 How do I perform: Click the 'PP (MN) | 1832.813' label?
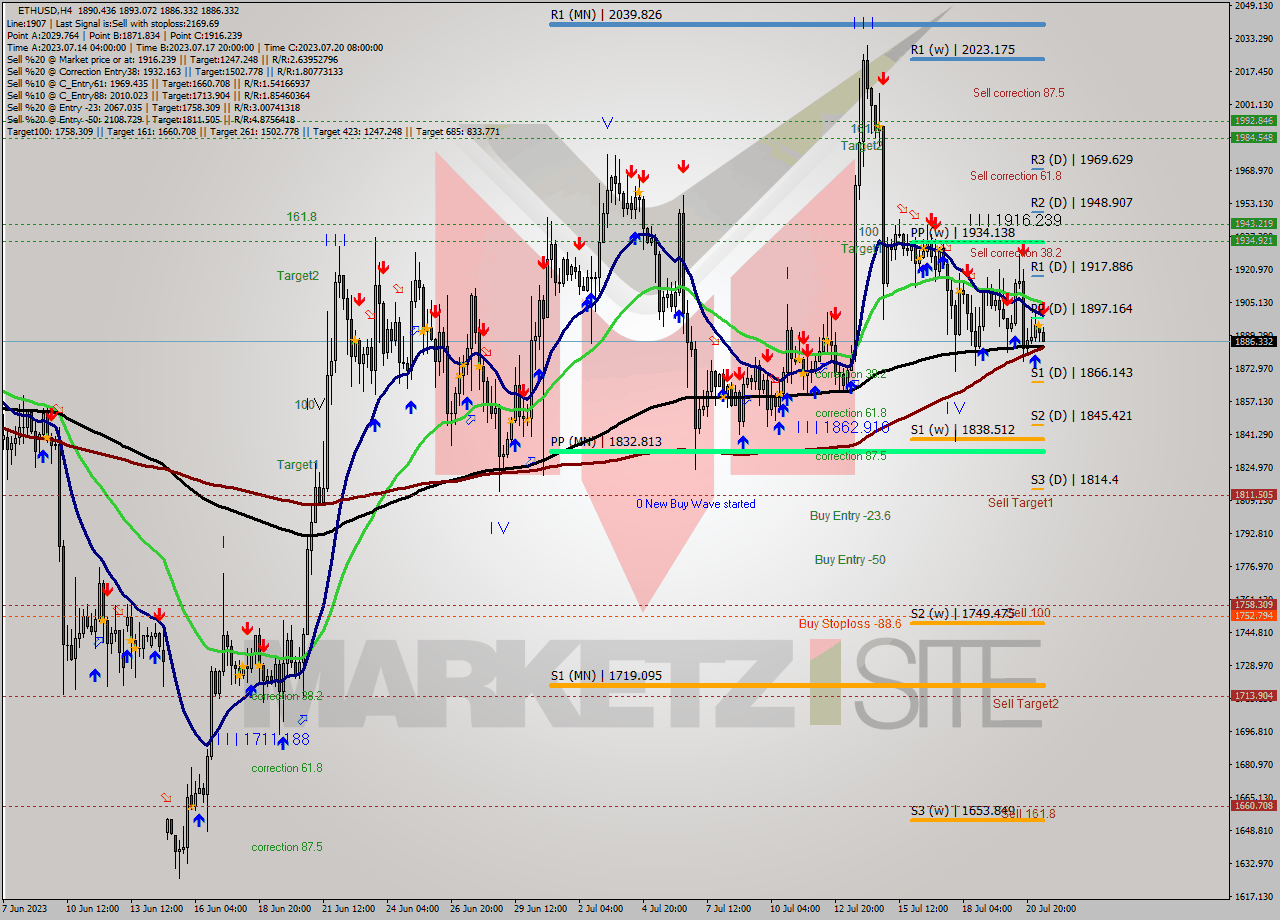[606, 442]
